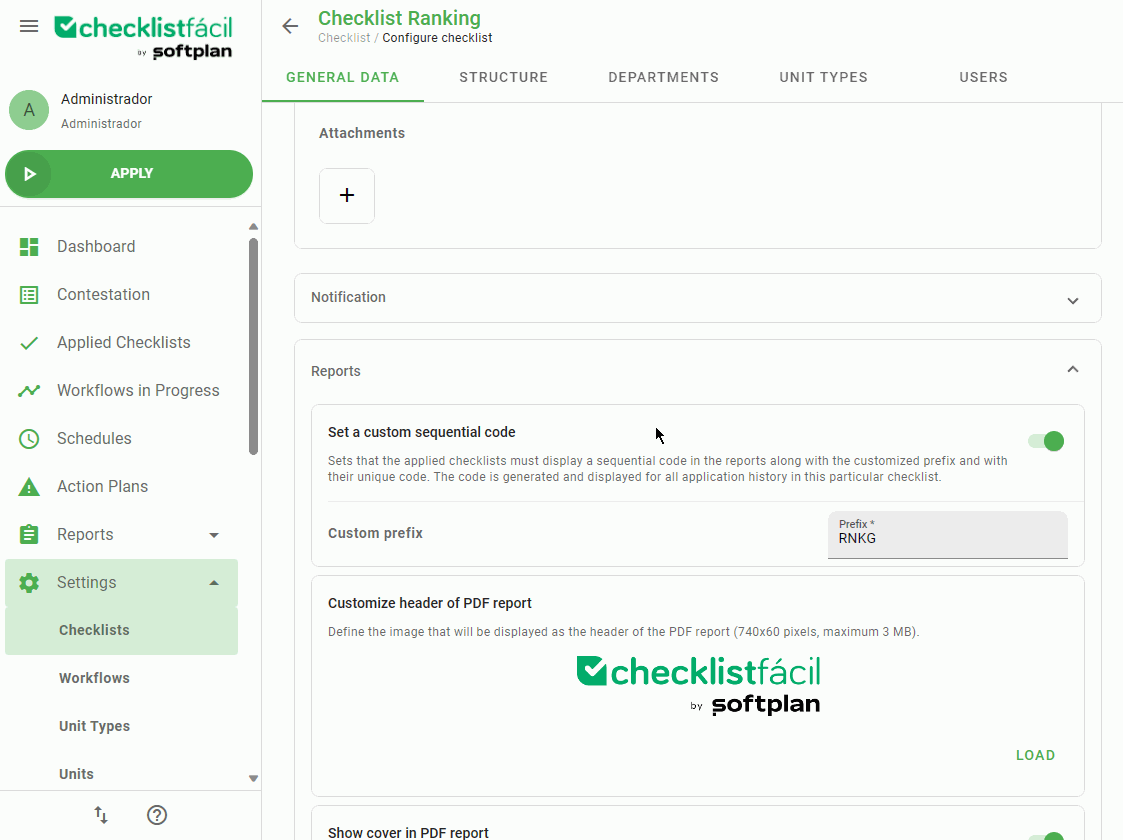
Task: Open the hamburger menu icon
Action: pos(29,26)
